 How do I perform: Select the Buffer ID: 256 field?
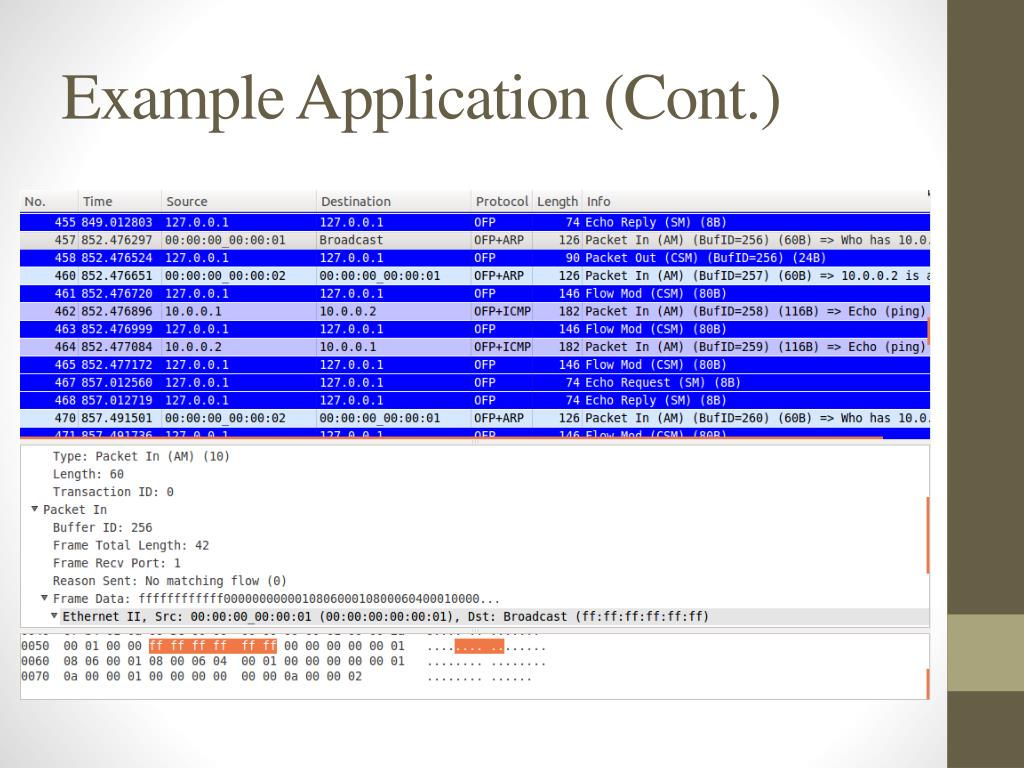point(103,527)
